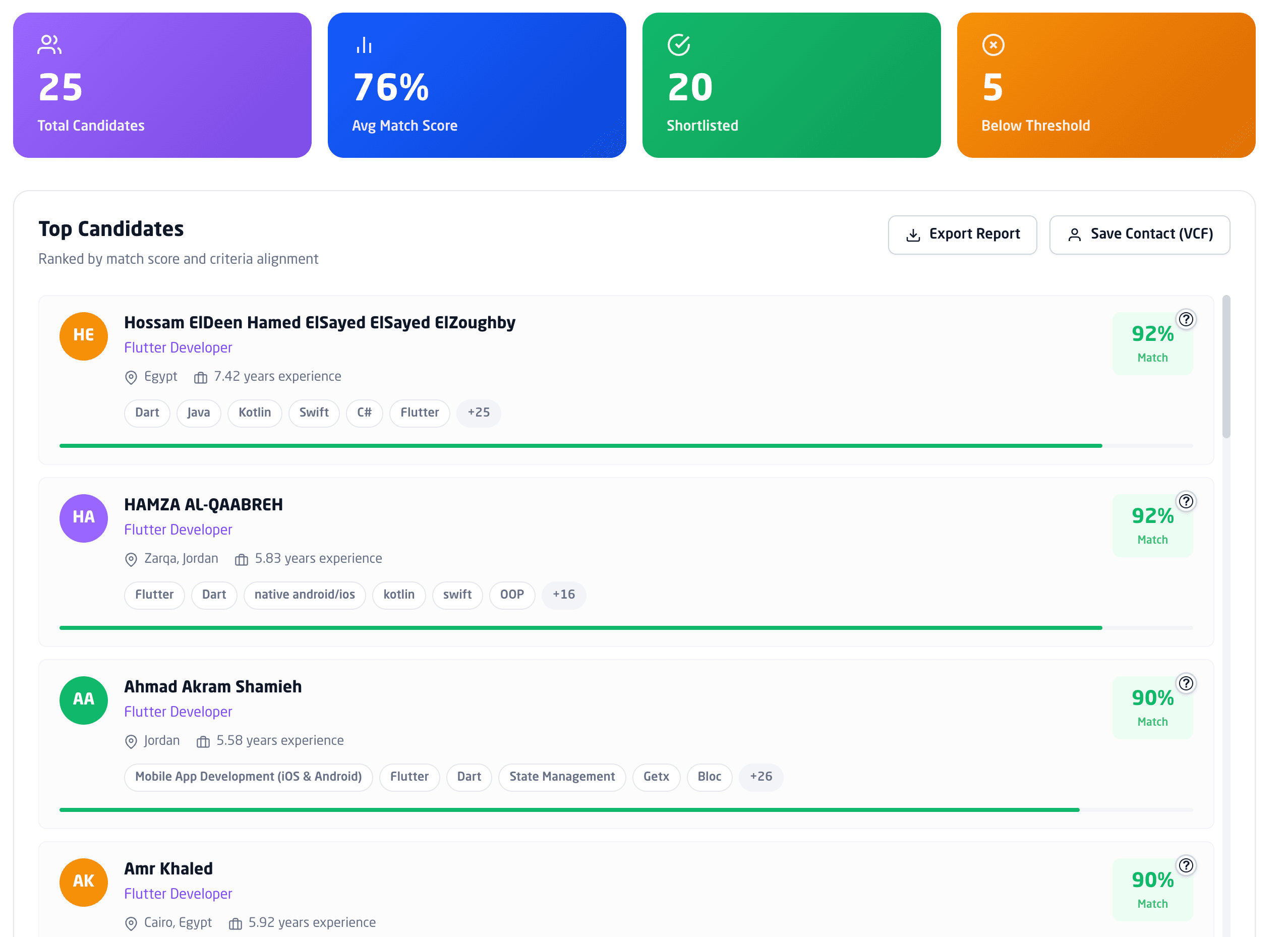Expand the +16 more skills for Hamza

tap(563, 595)
